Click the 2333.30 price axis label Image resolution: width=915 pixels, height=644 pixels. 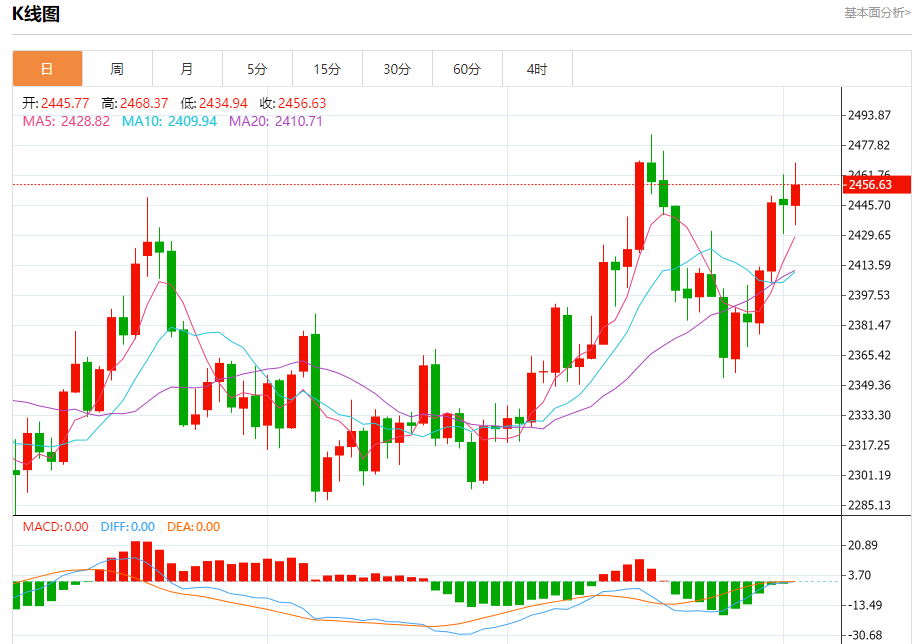click(869, 415)
